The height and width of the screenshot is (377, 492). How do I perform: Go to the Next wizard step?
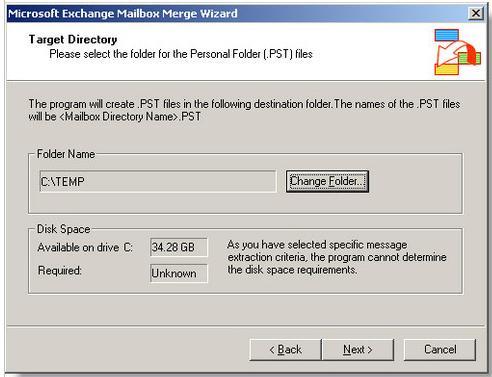coord(358,350)
